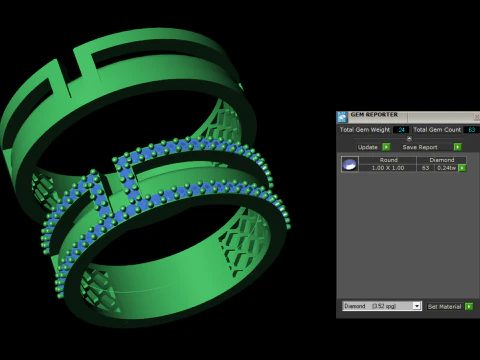Click the Update button label
This screenshot has height=360, width=480.
pos(368,147)
